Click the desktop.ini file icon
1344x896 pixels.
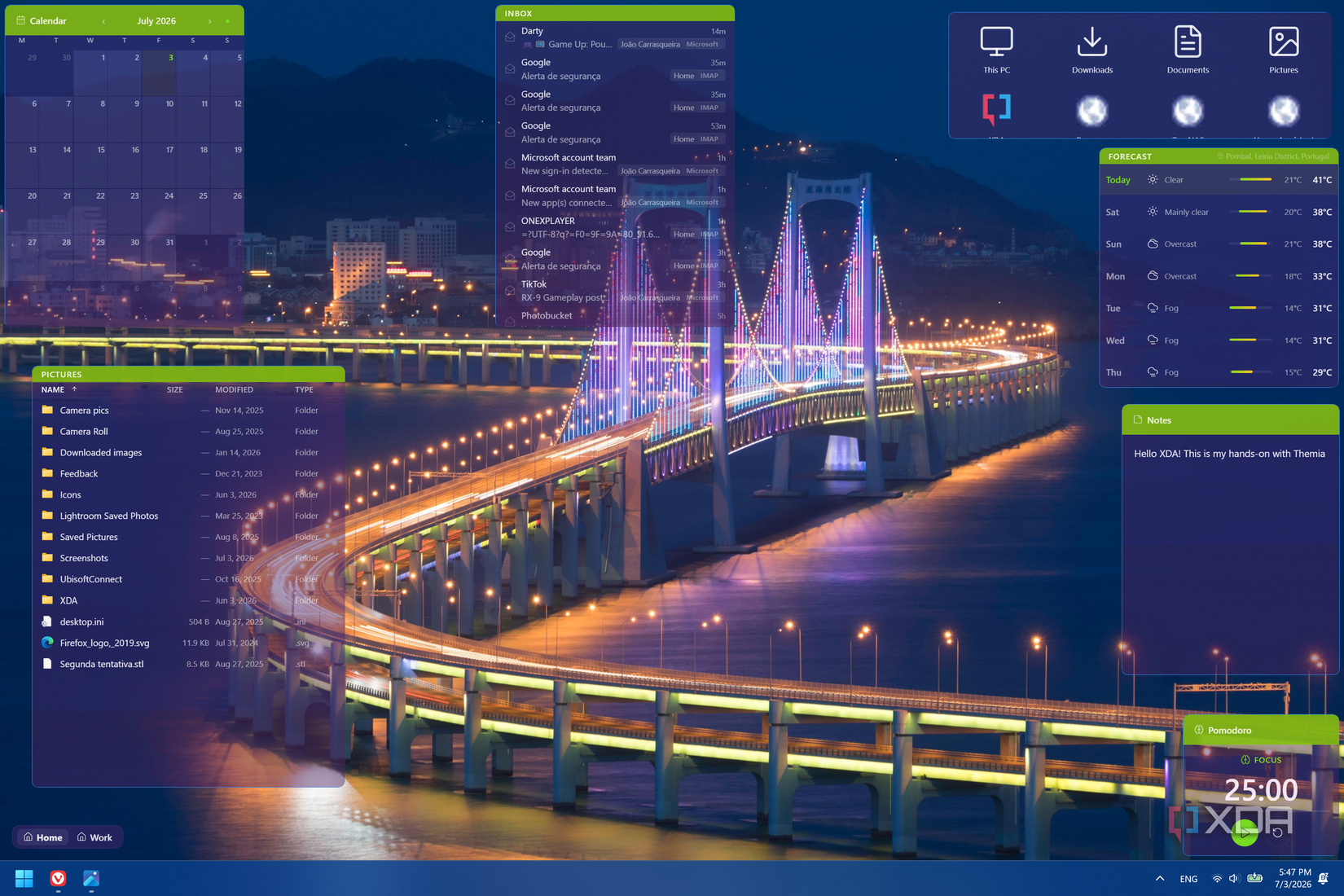(47, 621)
